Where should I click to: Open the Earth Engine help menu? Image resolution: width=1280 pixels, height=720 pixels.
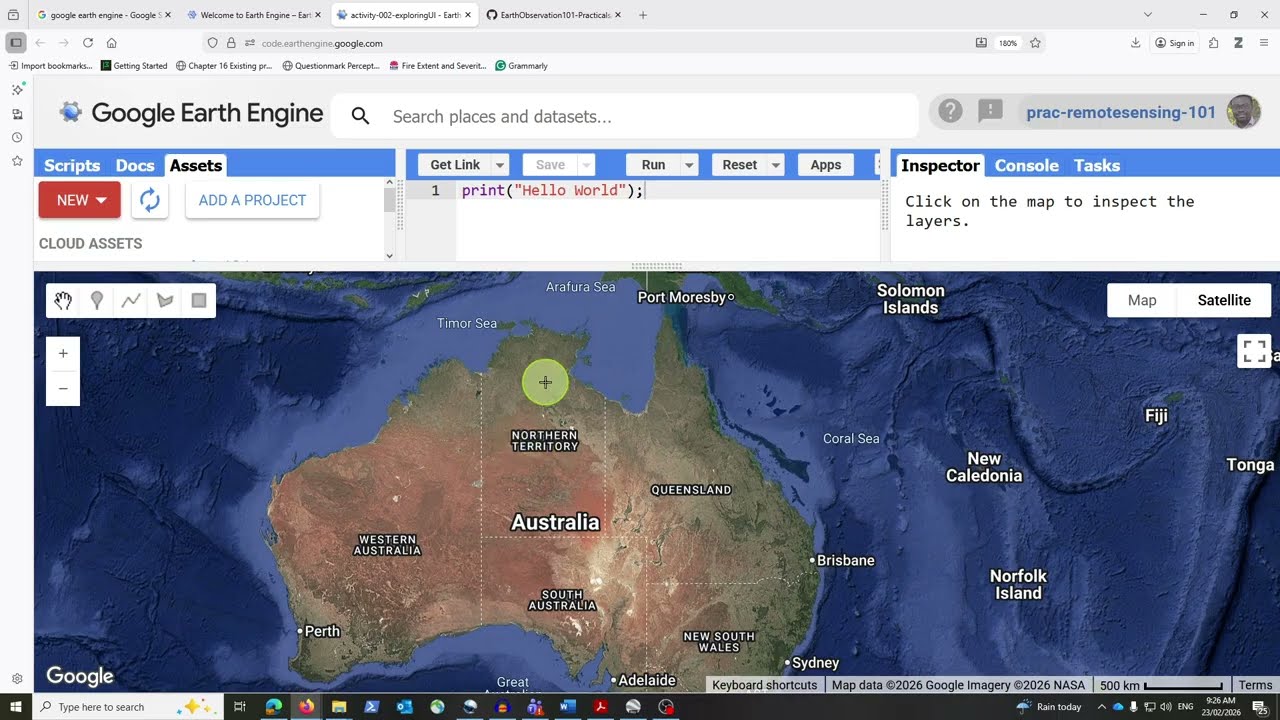pyautogui.click(x=950, y=111)
